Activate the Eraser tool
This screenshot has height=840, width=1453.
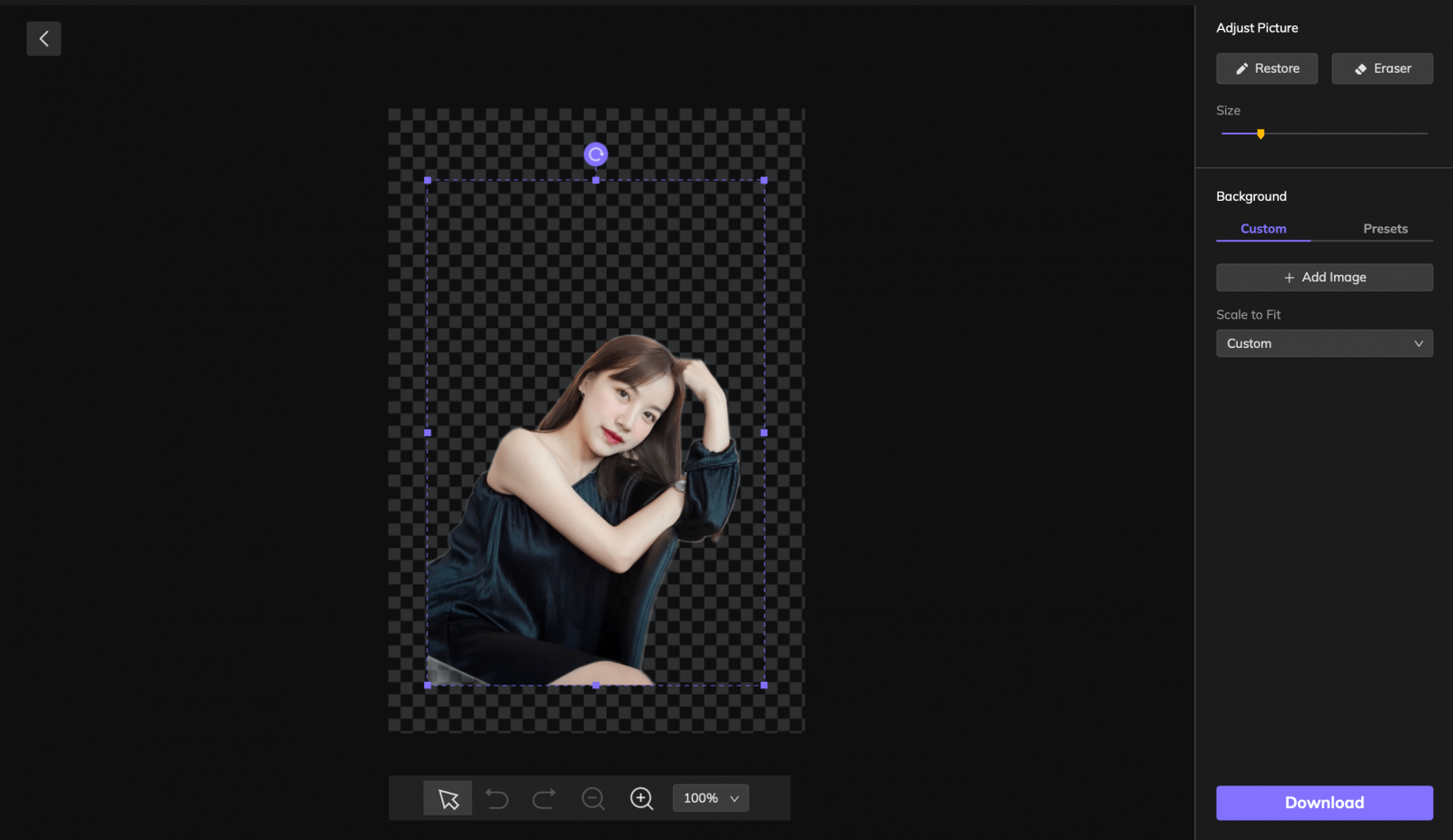click(x=1381, y=69)
